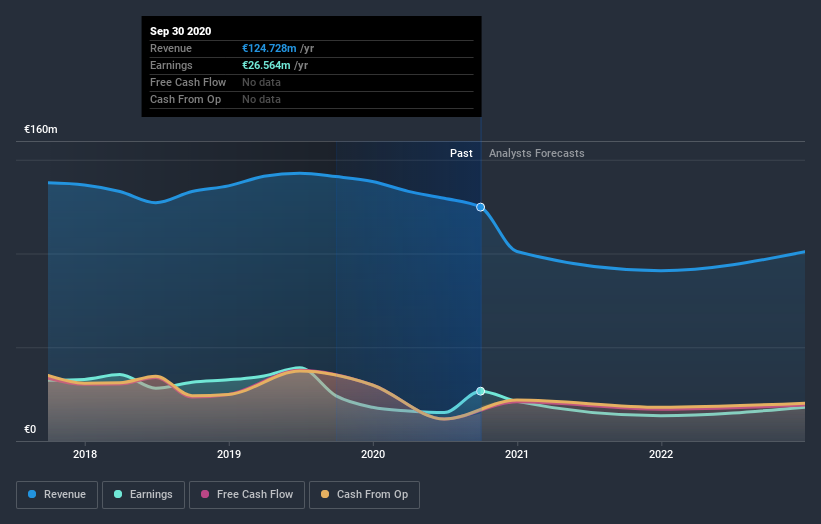Image resolution: width=821 pixels, height=524 pixels.
Task: Click the 2019 x-axis label
Action: coord(229,454)
